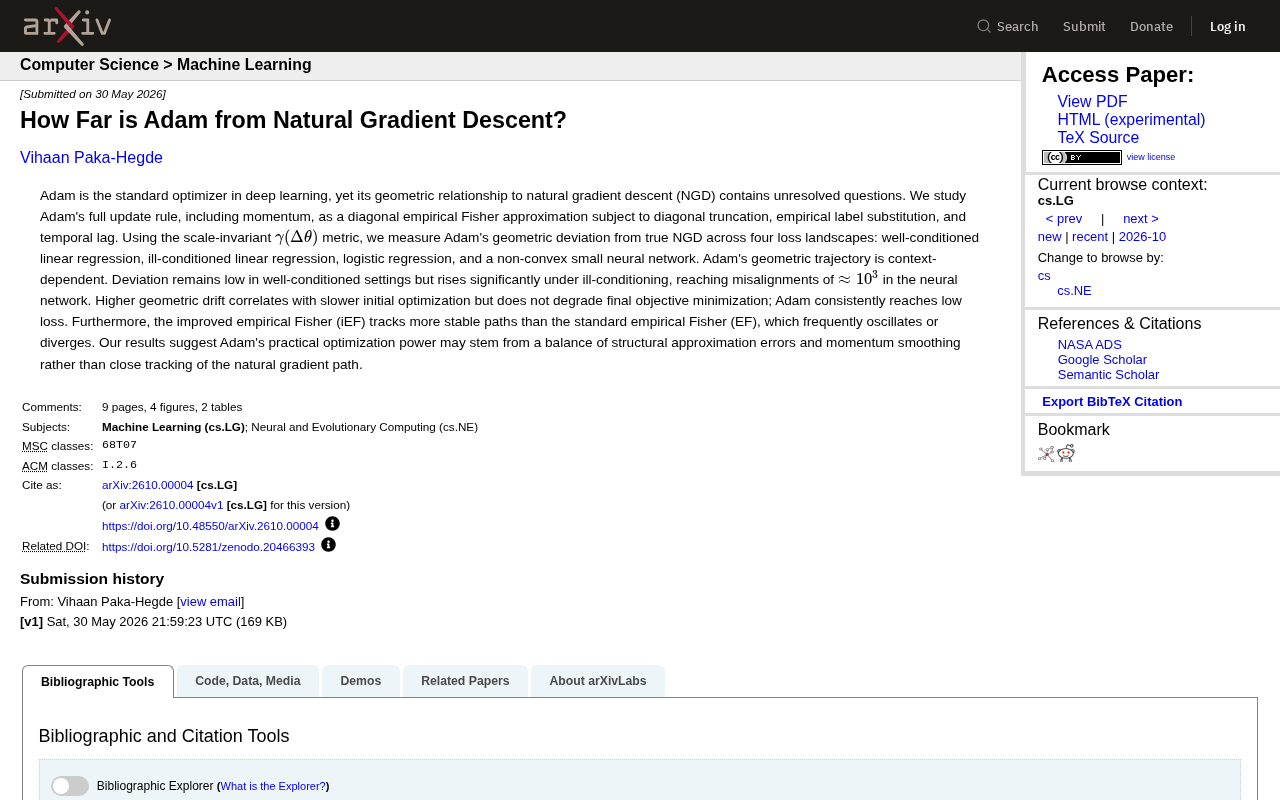Click the MSC classes abbreviation label
The height and width of the screenshot is (800, 1280).
pos(35,446)
